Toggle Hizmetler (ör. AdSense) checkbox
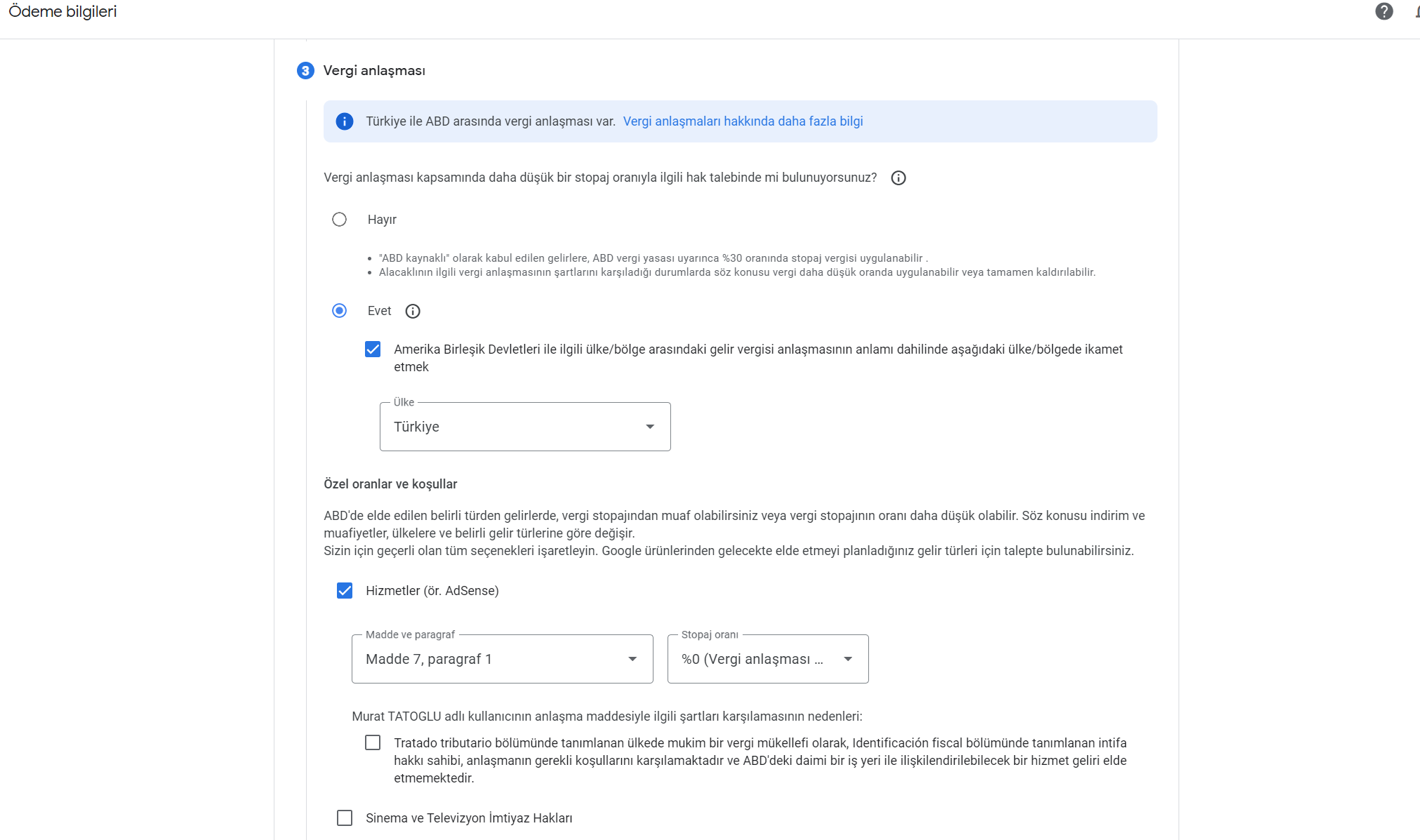This screenshot has height=840, width=1420. (x=345, y=591)
